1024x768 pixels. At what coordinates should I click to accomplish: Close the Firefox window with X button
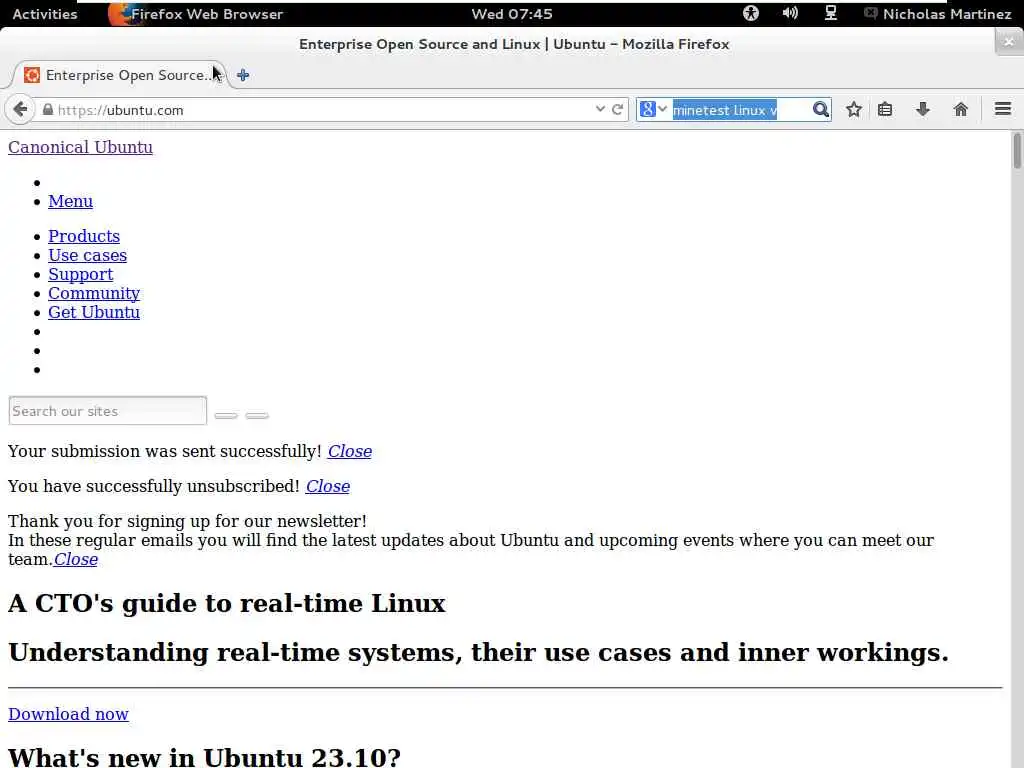[x=1009, y=42]
